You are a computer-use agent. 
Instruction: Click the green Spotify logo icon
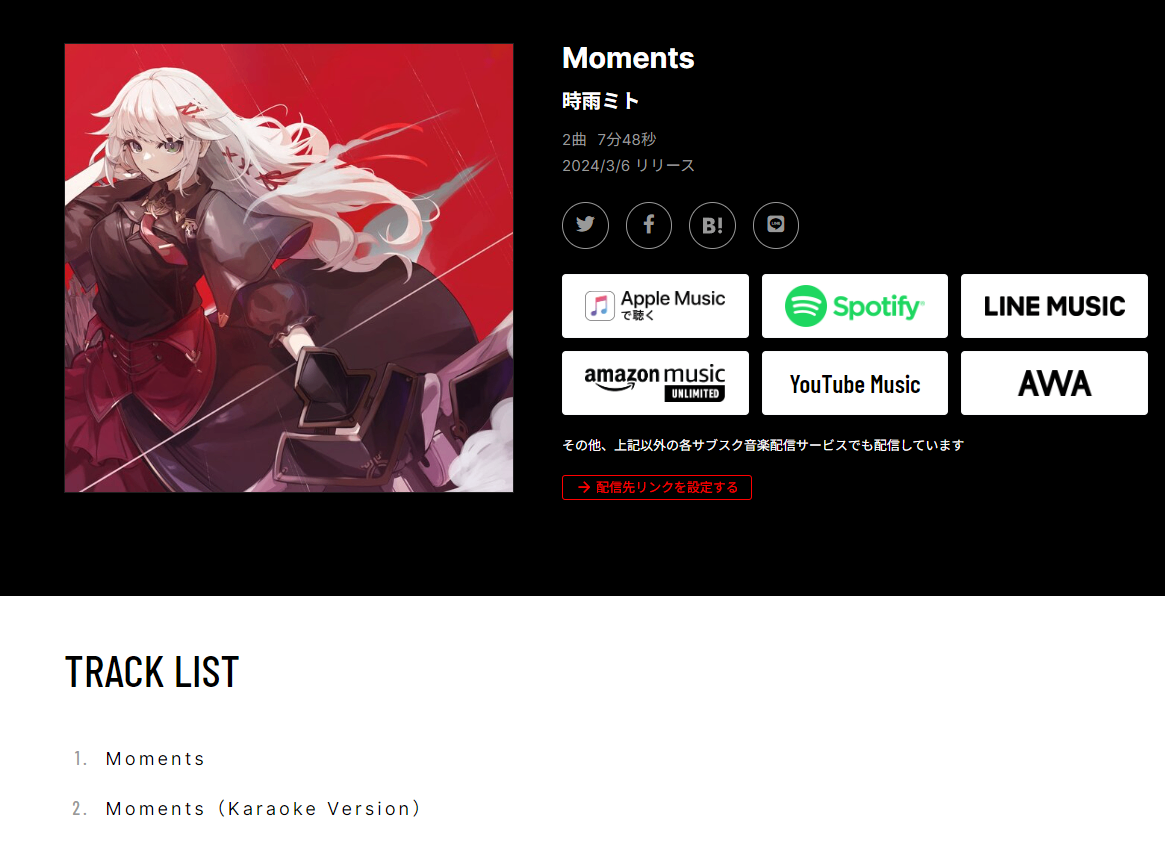(x=805, y=306)
